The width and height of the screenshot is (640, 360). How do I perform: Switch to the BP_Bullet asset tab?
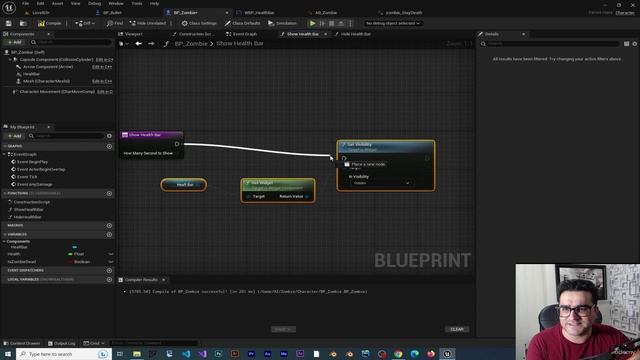[112, 13]
